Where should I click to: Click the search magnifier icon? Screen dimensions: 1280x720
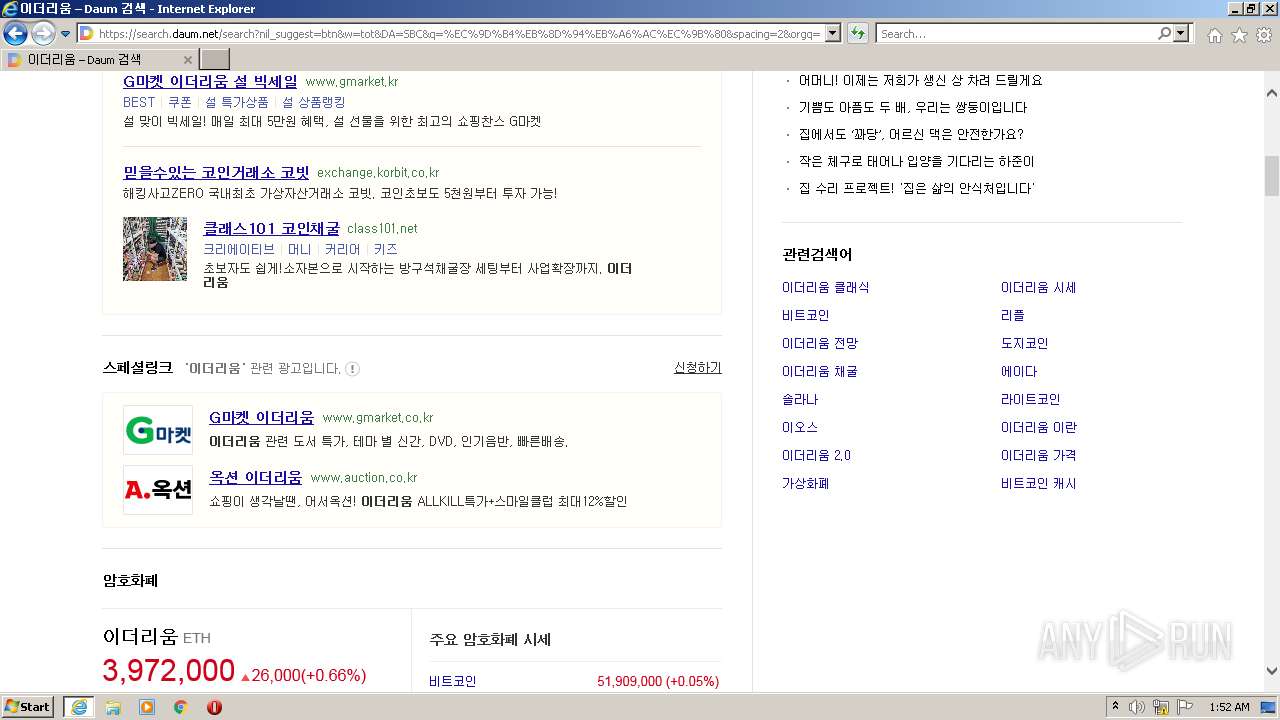[x=1164, y=34]
